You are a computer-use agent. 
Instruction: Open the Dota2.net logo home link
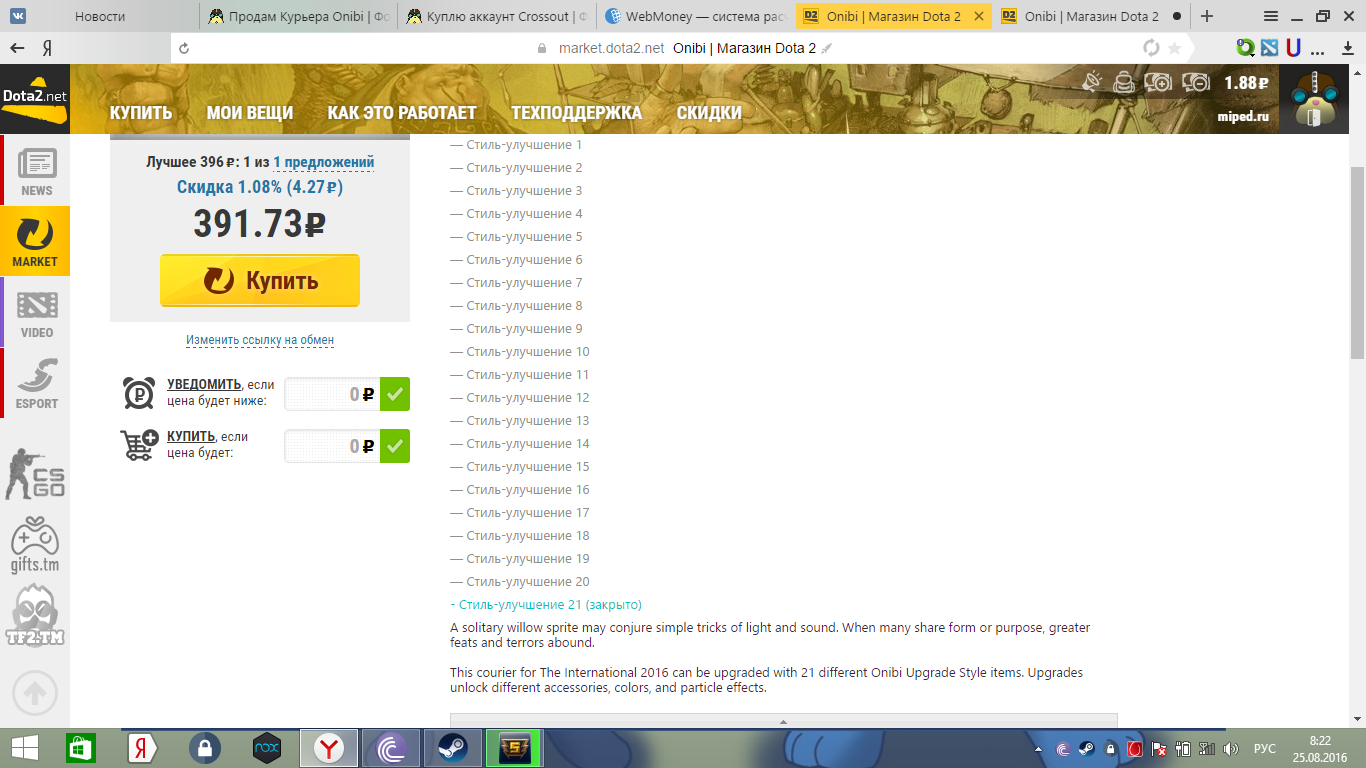[34, 98]
